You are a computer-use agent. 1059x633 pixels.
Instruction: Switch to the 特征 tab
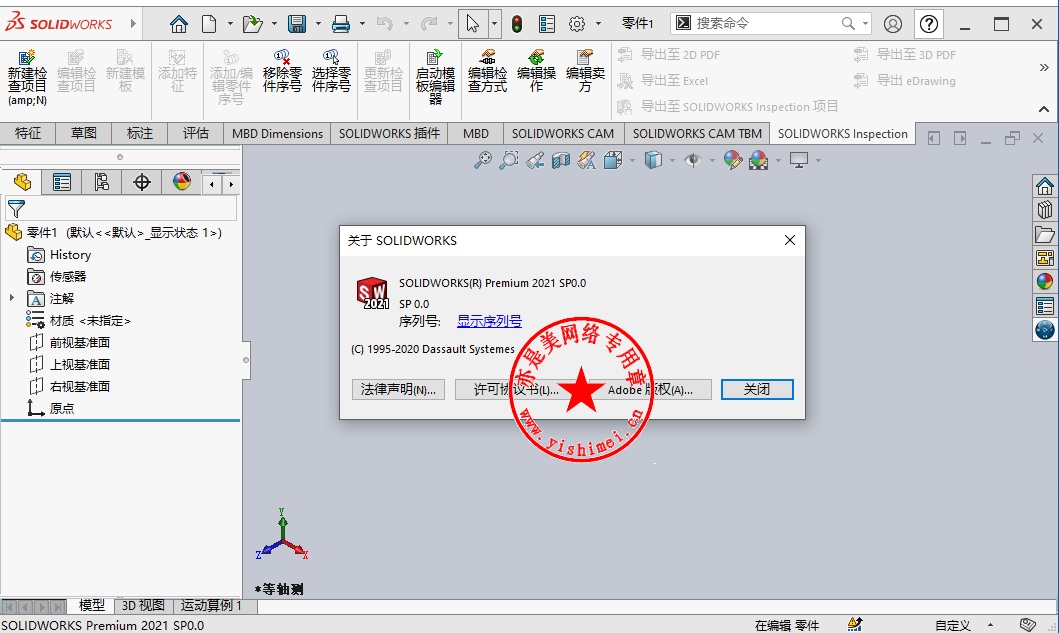tap(28, 134)
